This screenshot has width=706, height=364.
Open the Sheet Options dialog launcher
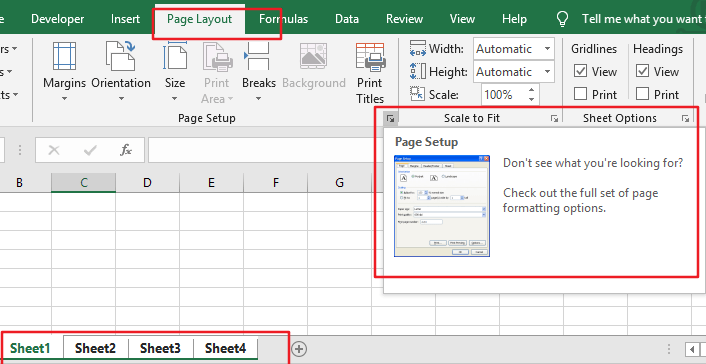click(685, 118)
